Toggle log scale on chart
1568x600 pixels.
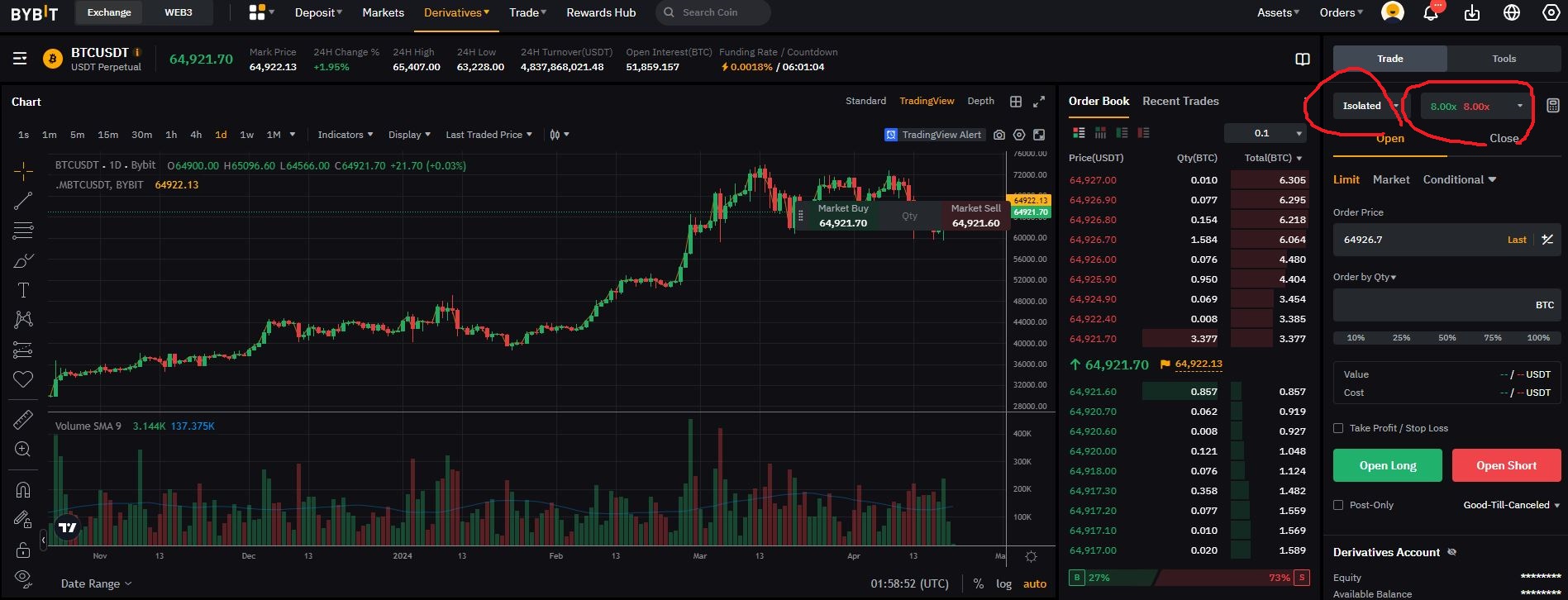click(x=1003, y=583)
